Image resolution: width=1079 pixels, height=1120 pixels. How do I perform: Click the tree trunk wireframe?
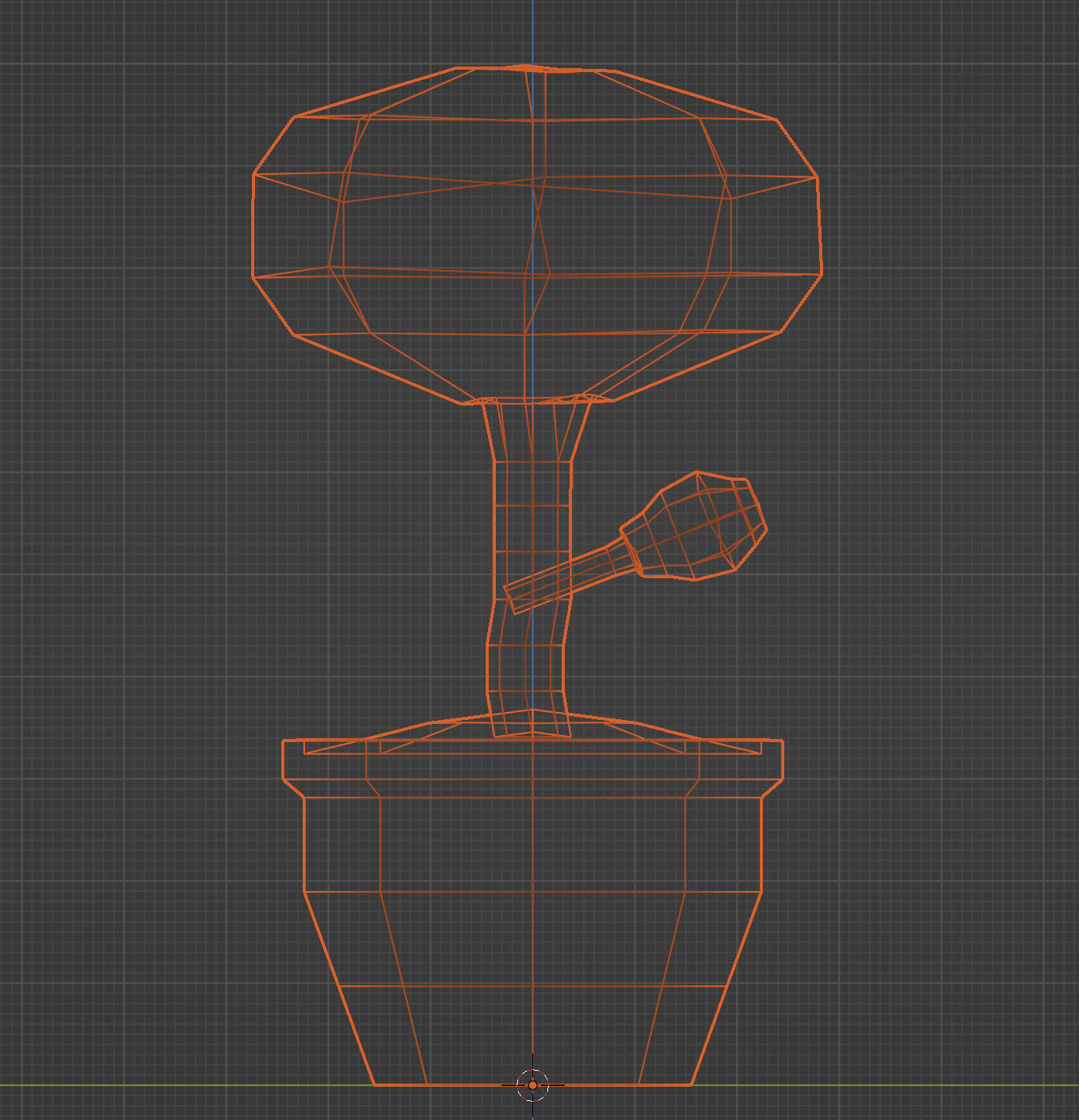coord(531,566)
